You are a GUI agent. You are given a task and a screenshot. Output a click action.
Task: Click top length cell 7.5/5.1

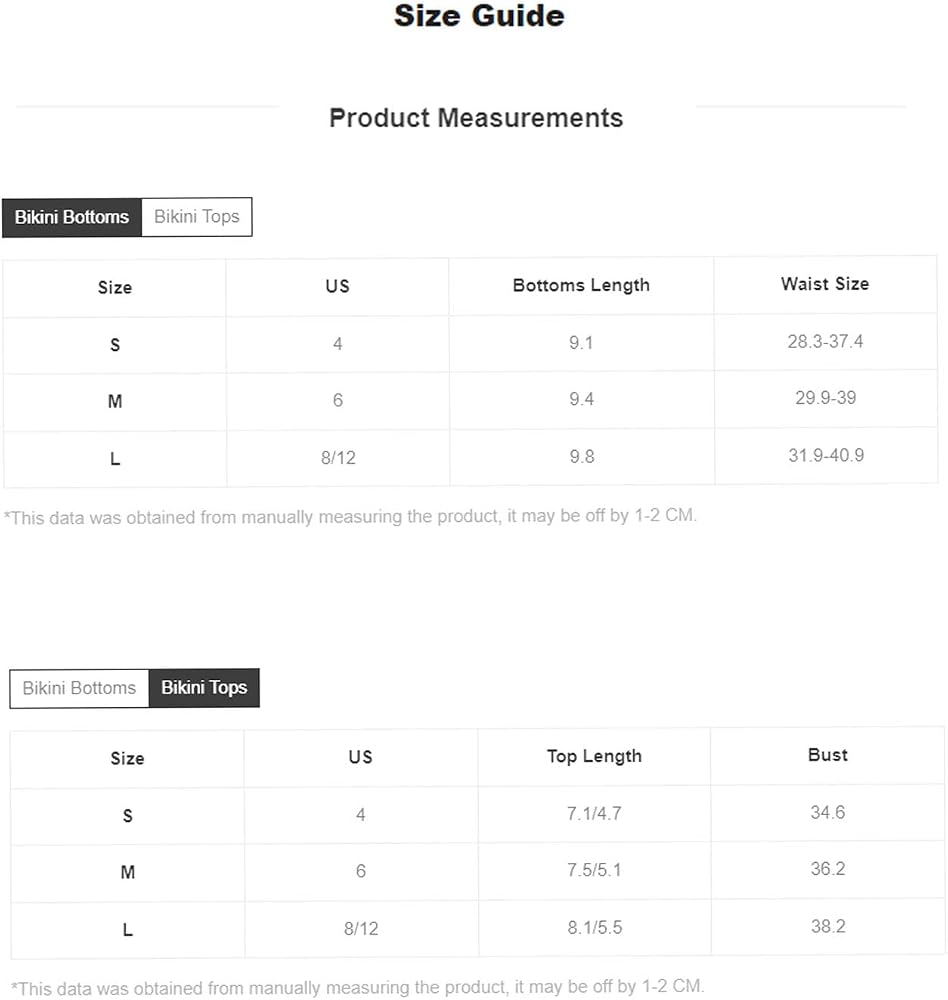(594, 870)
